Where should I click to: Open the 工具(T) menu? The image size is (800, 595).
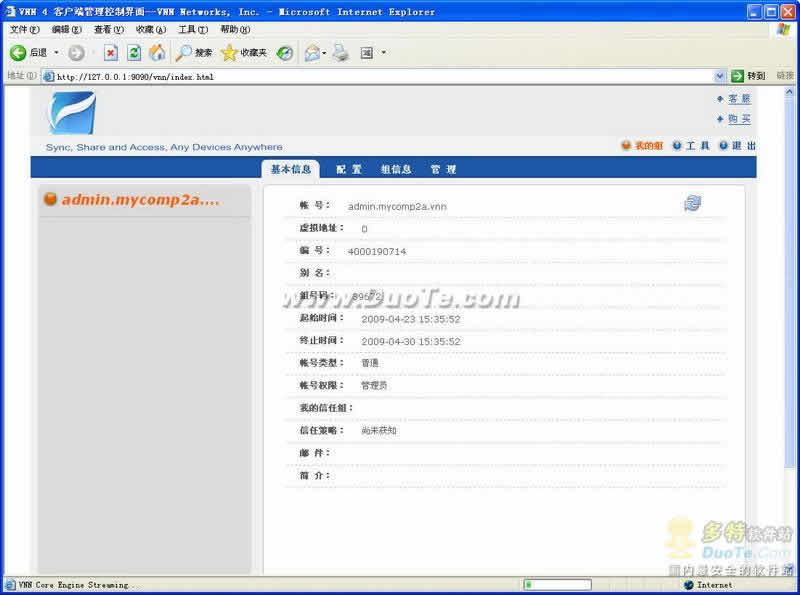click(193, 30)
